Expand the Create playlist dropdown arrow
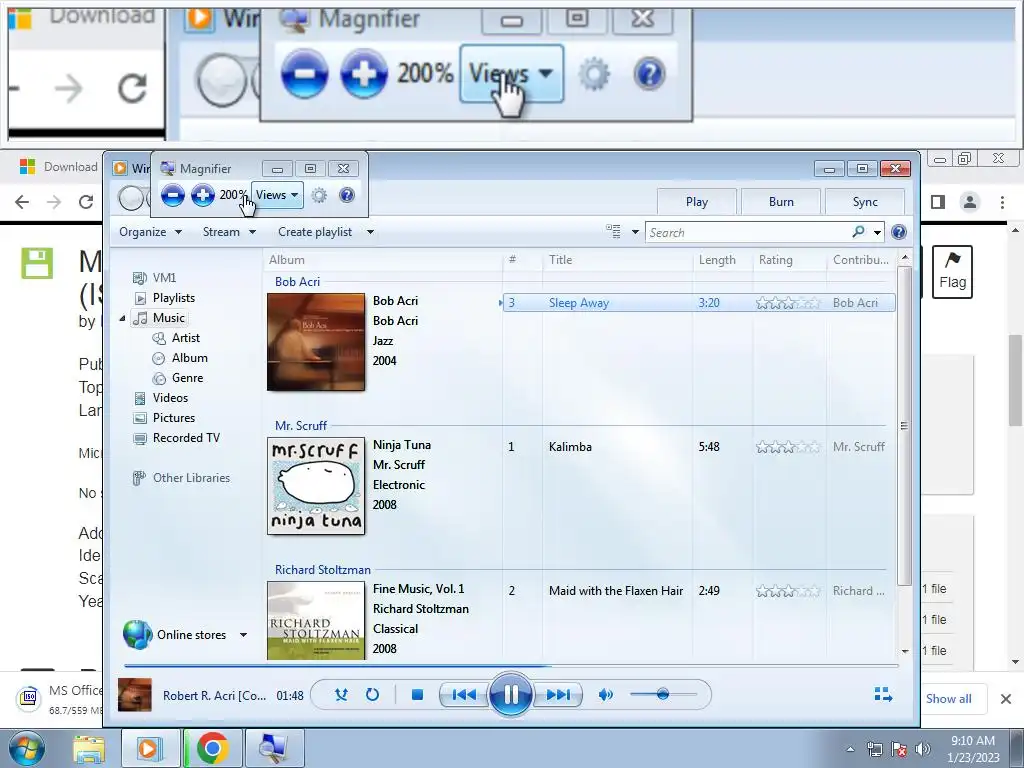 pos(370,232)
